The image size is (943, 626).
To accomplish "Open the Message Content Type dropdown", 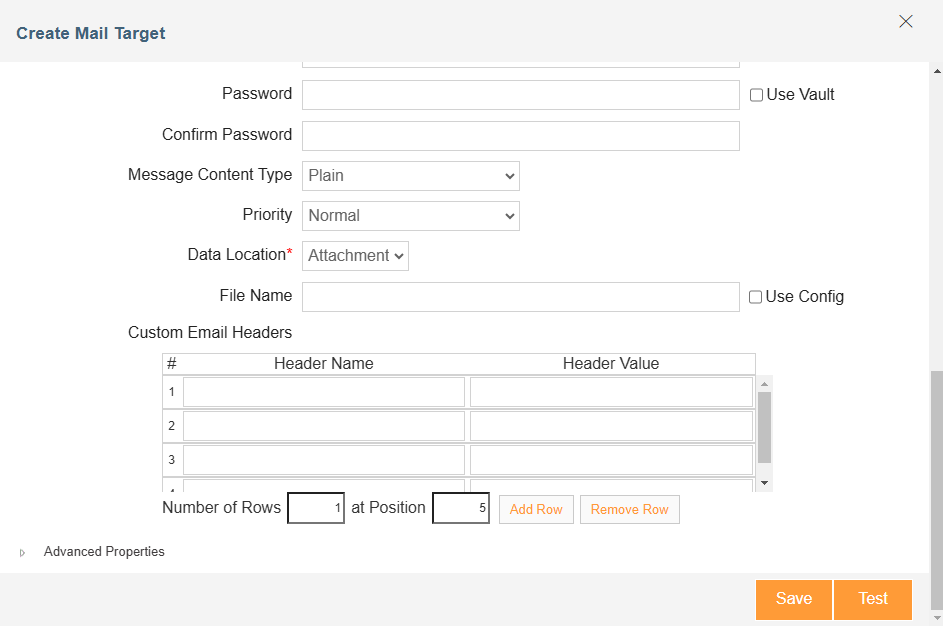I will pyautogui.click(x=411, y=176).
